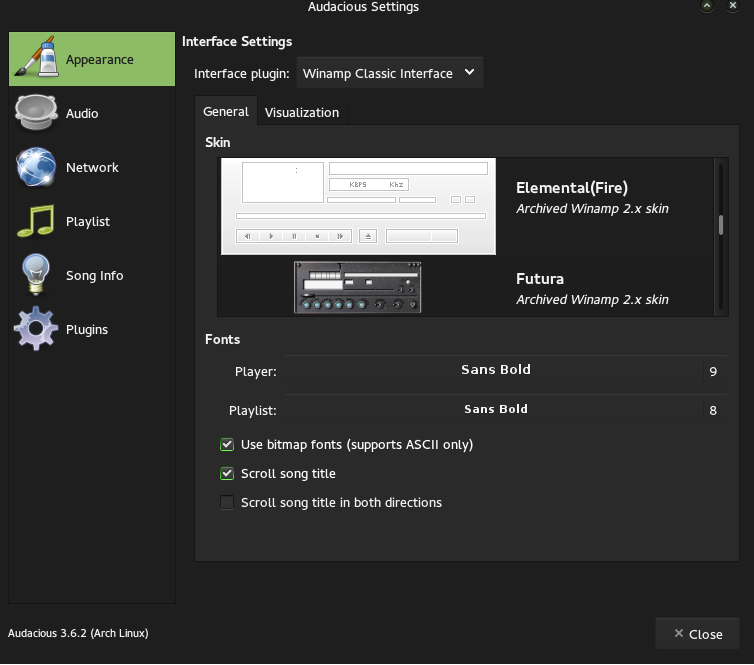Open Playlist font chooser Sans Bold

[495, 409]
